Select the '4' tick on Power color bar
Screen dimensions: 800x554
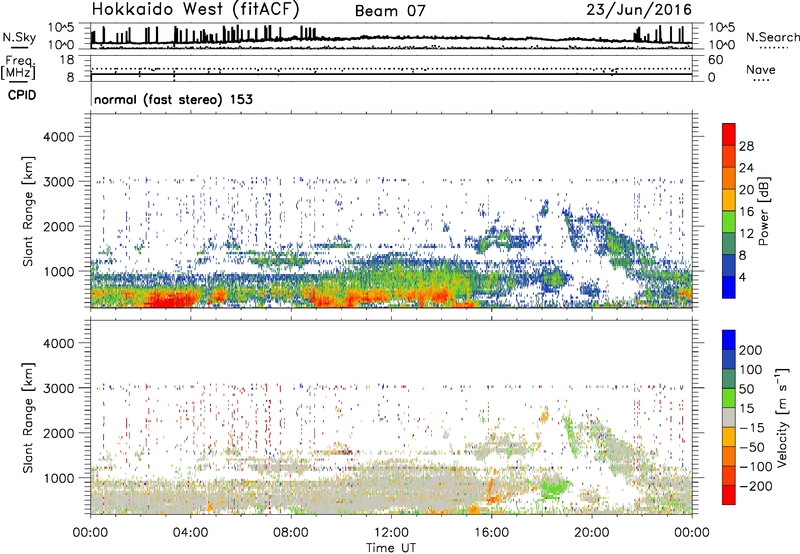click(x=743, y=276)
